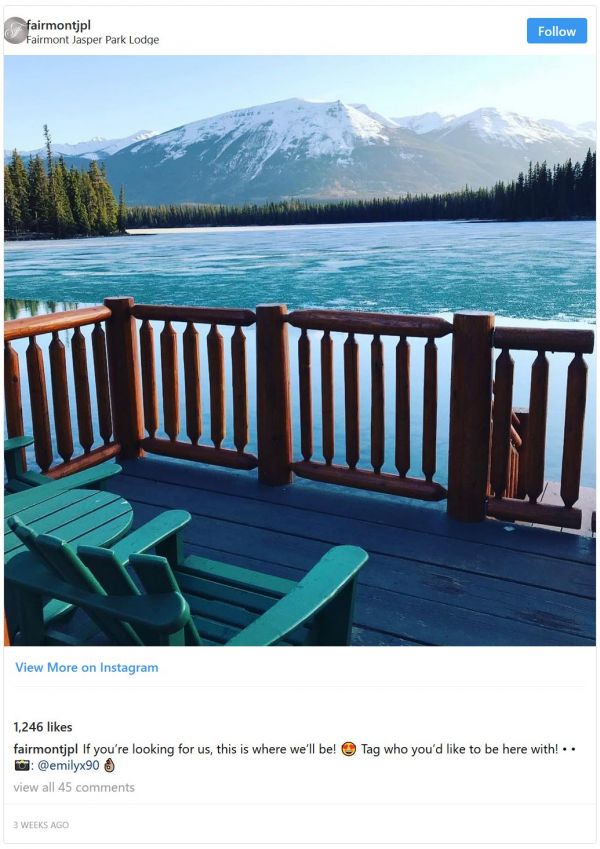Expand view all 45 comments
Image resolution: width=600 pixels, height=849 pixels.
[74, 787]
